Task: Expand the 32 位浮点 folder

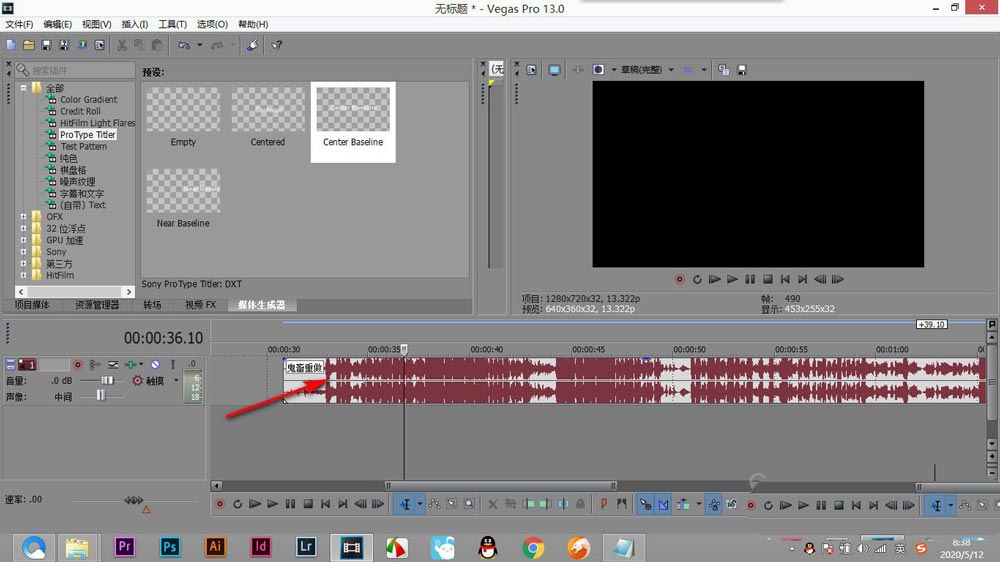Action: click(23, 228)
